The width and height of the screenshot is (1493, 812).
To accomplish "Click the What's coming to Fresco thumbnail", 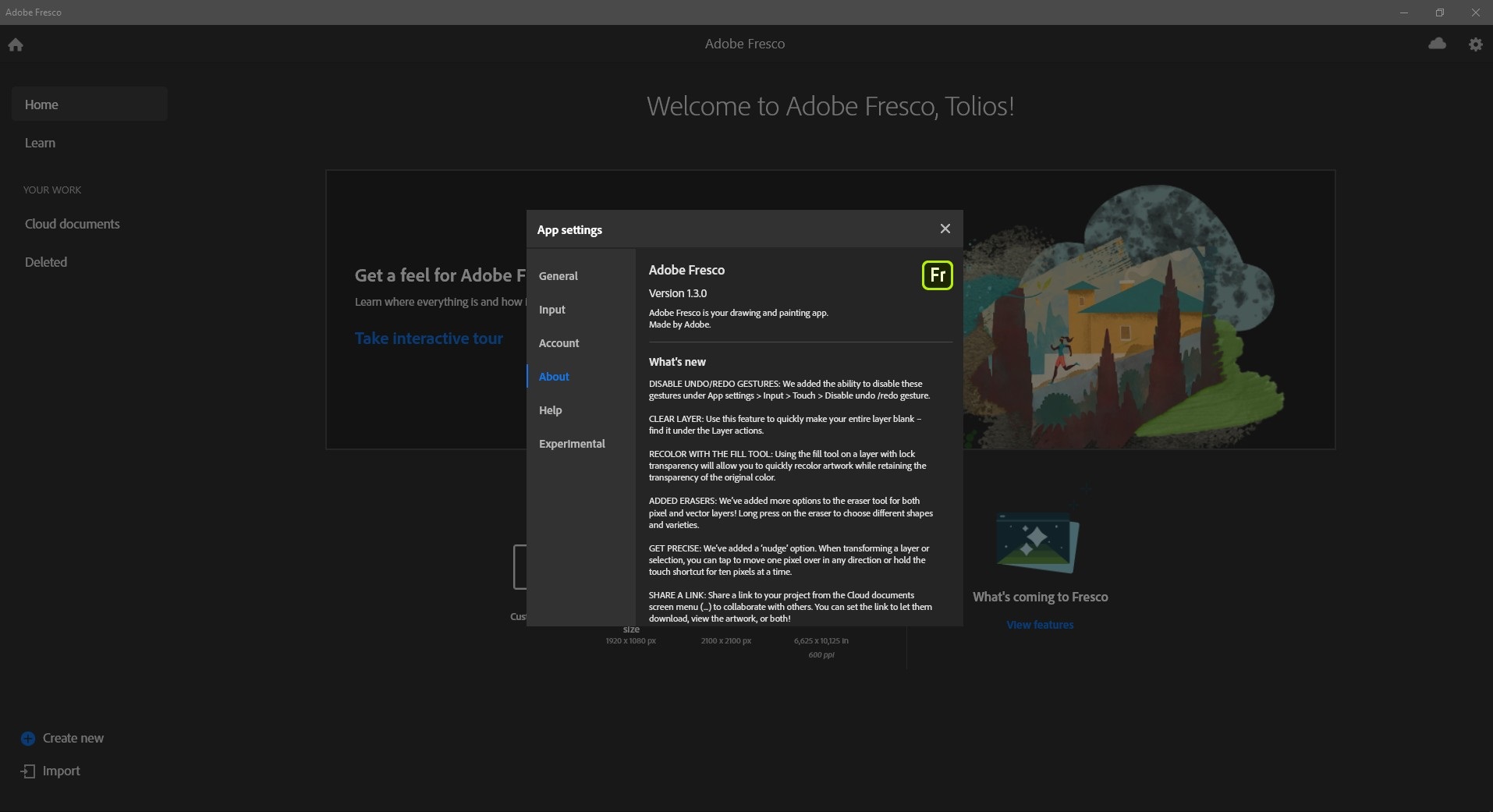I will pos(1037,543).
